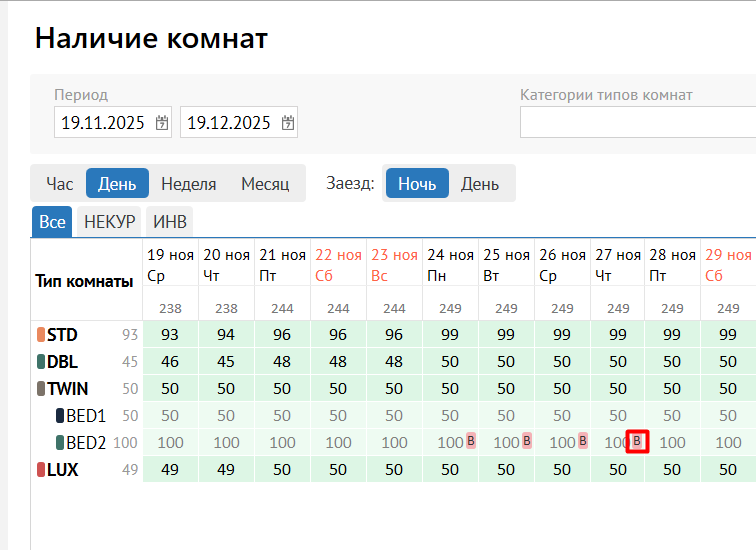Viewport: 756px width, 550px height.
Task: Click LUX availability 49 on 20 ноя
Action: [226, 470]
